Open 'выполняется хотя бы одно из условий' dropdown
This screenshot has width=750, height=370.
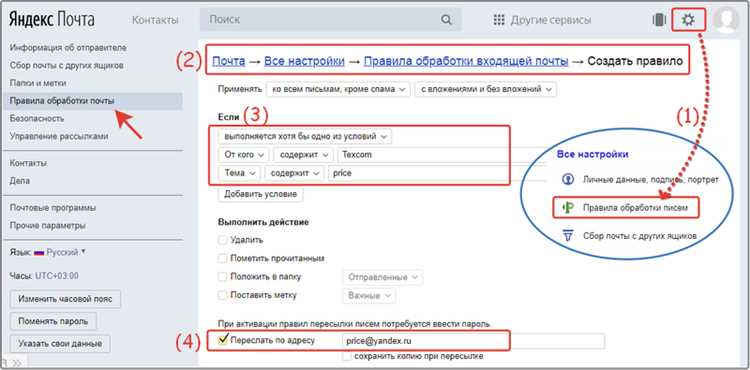pos(305,137)
